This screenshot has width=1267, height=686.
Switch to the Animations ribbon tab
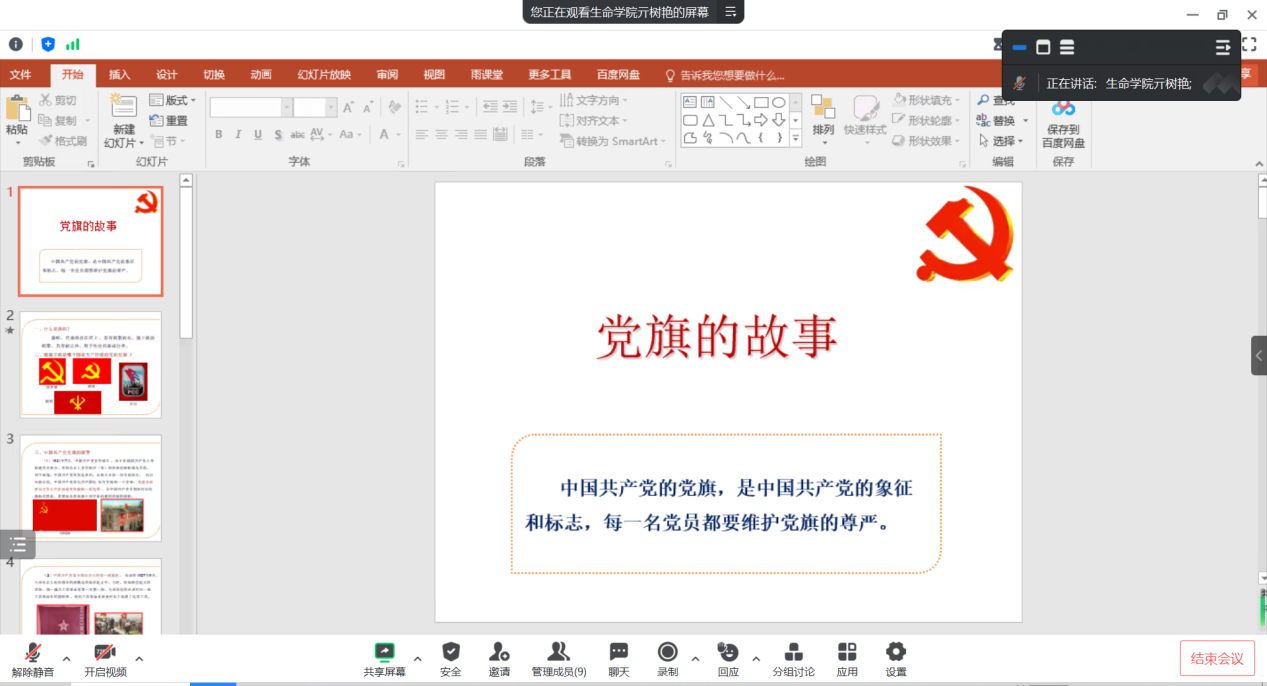[x=261, y=75]
